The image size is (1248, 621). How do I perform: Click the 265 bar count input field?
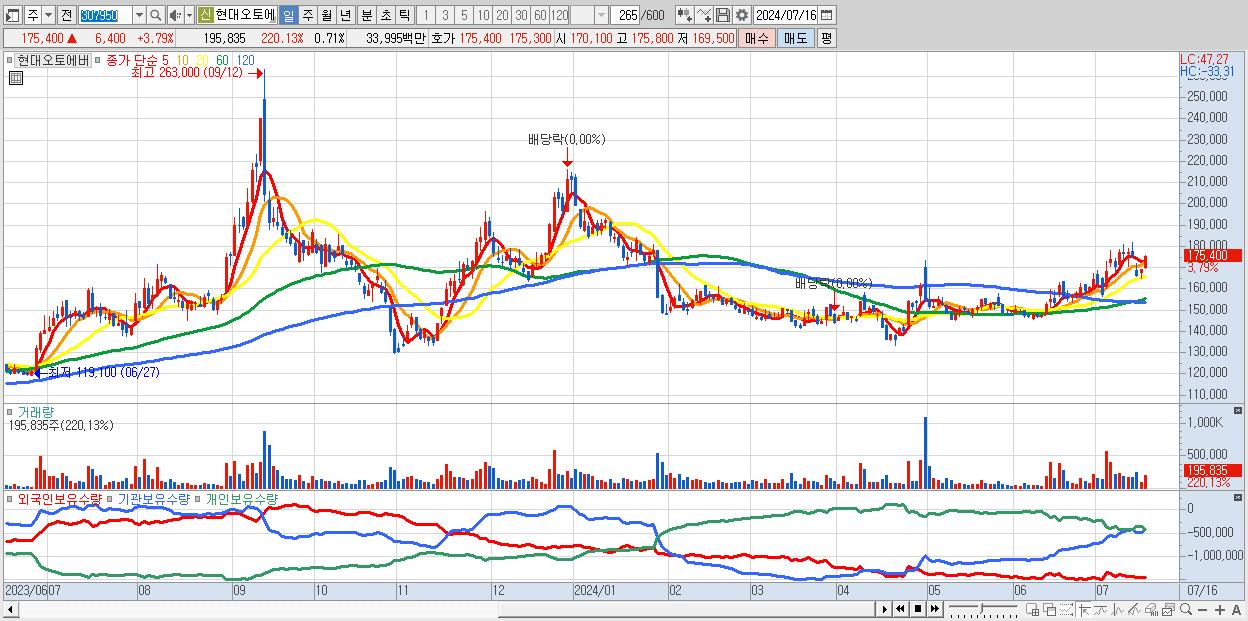[624, 15]
